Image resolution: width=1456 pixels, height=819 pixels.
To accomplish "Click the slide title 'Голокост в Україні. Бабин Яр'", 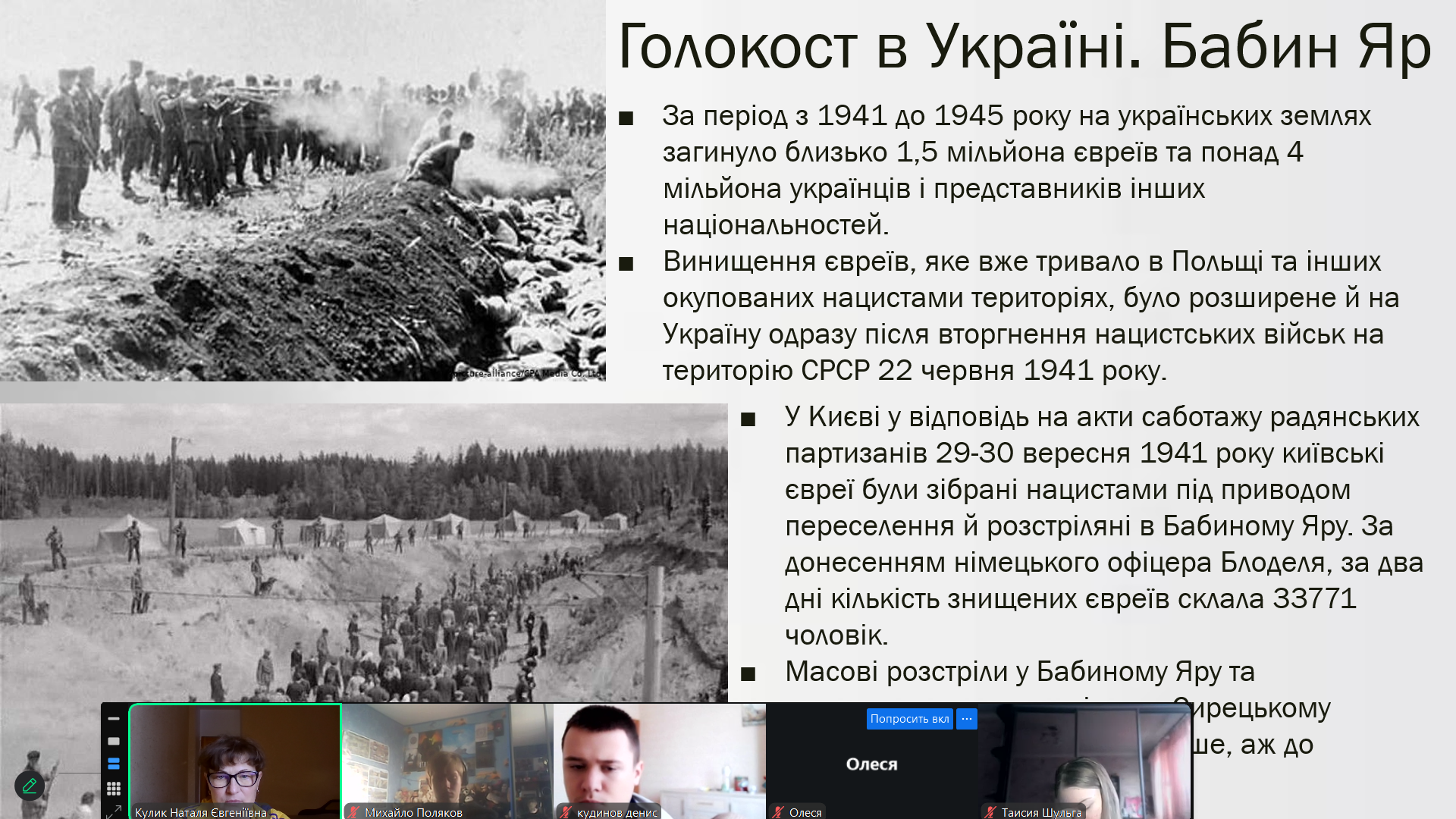I will 1024,47.
